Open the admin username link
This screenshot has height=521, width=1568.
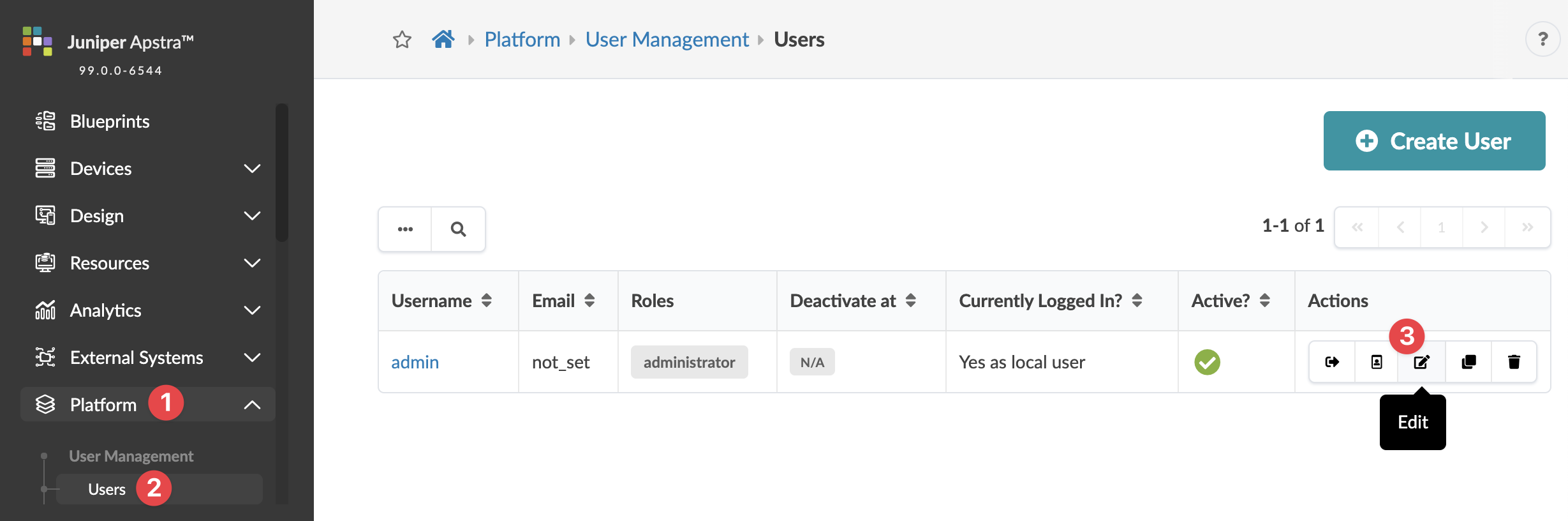(415, 363)
